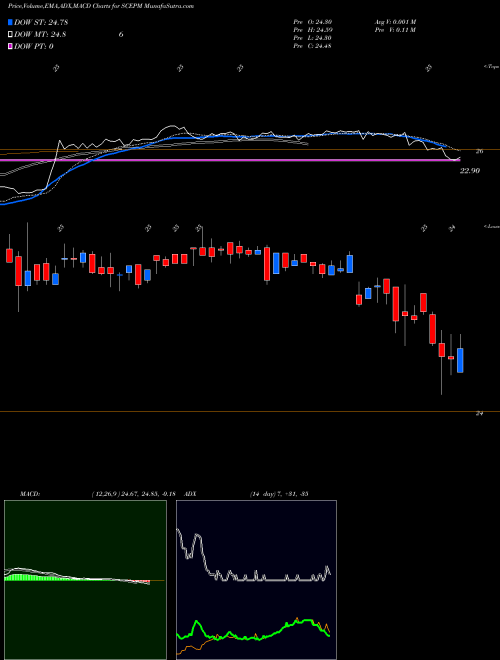Image resolution: width=500 pixels, height=660 pixels.
Task: Click the ADX '(14 day)' parameter values
Action: pyautogui.click(x=279, y=494)
